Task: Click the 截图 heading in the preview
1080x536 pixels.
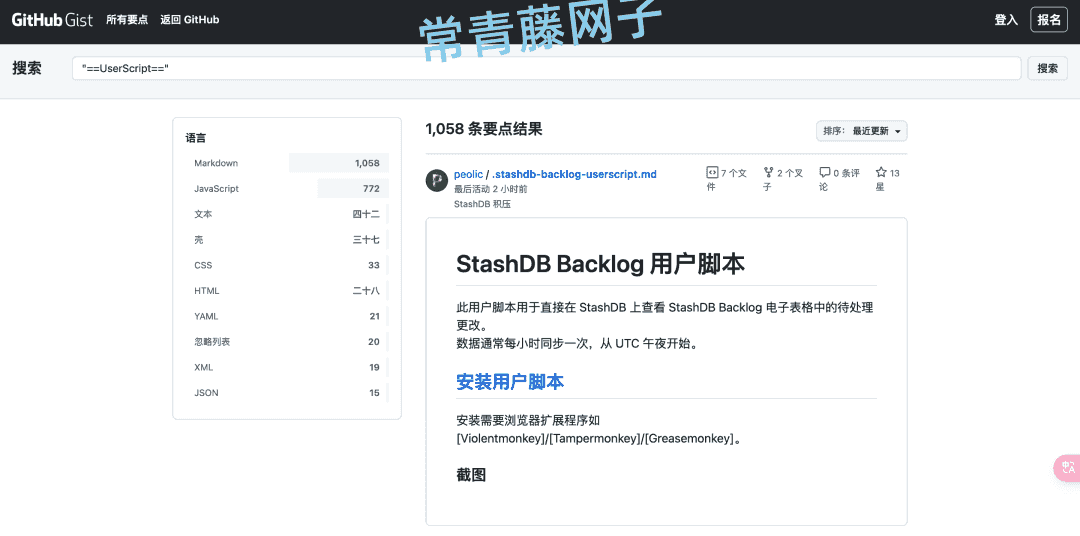Action: tap(471, 474)
